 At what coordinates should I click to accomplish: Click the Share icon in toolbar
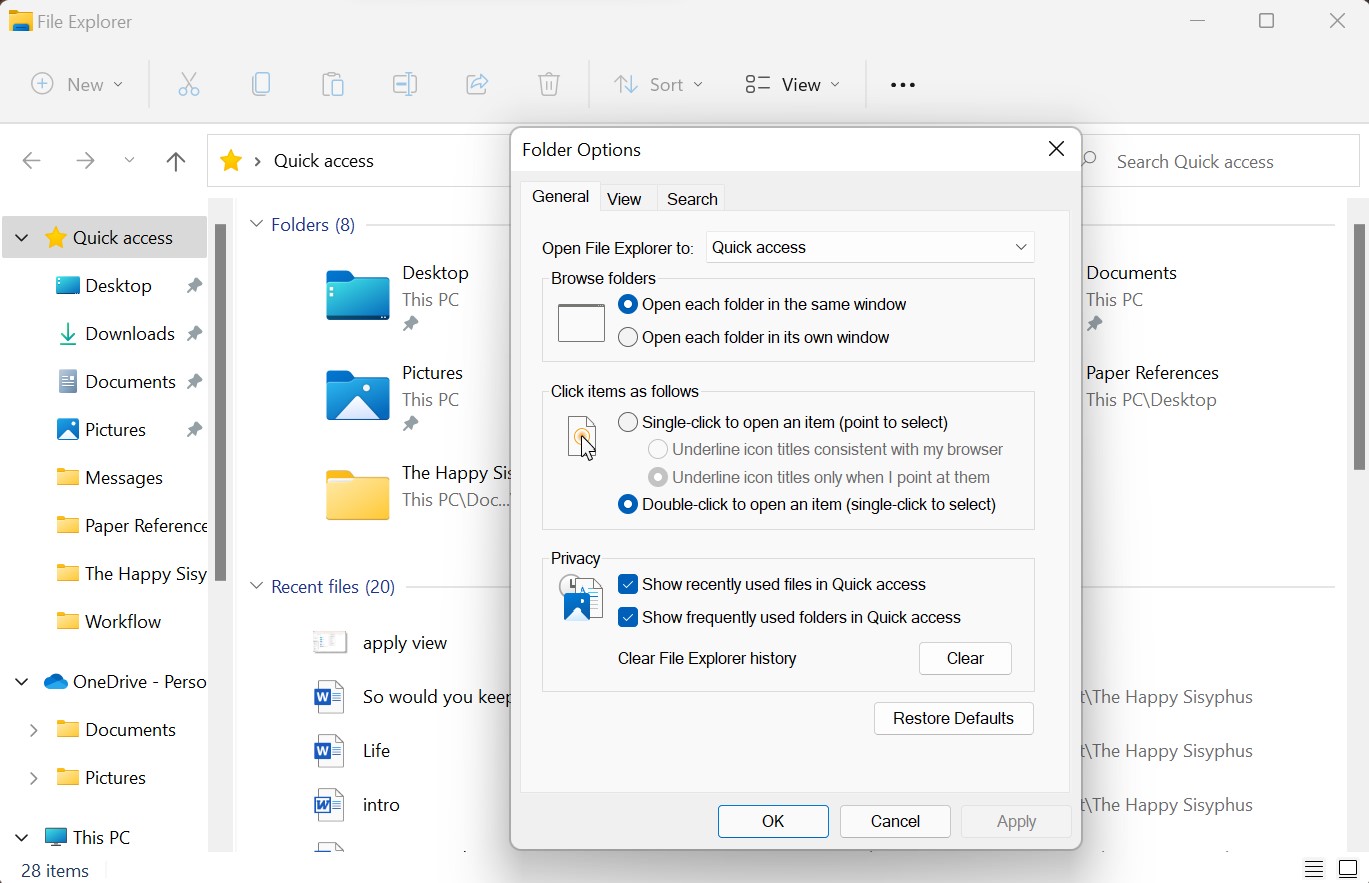[477, 85]
